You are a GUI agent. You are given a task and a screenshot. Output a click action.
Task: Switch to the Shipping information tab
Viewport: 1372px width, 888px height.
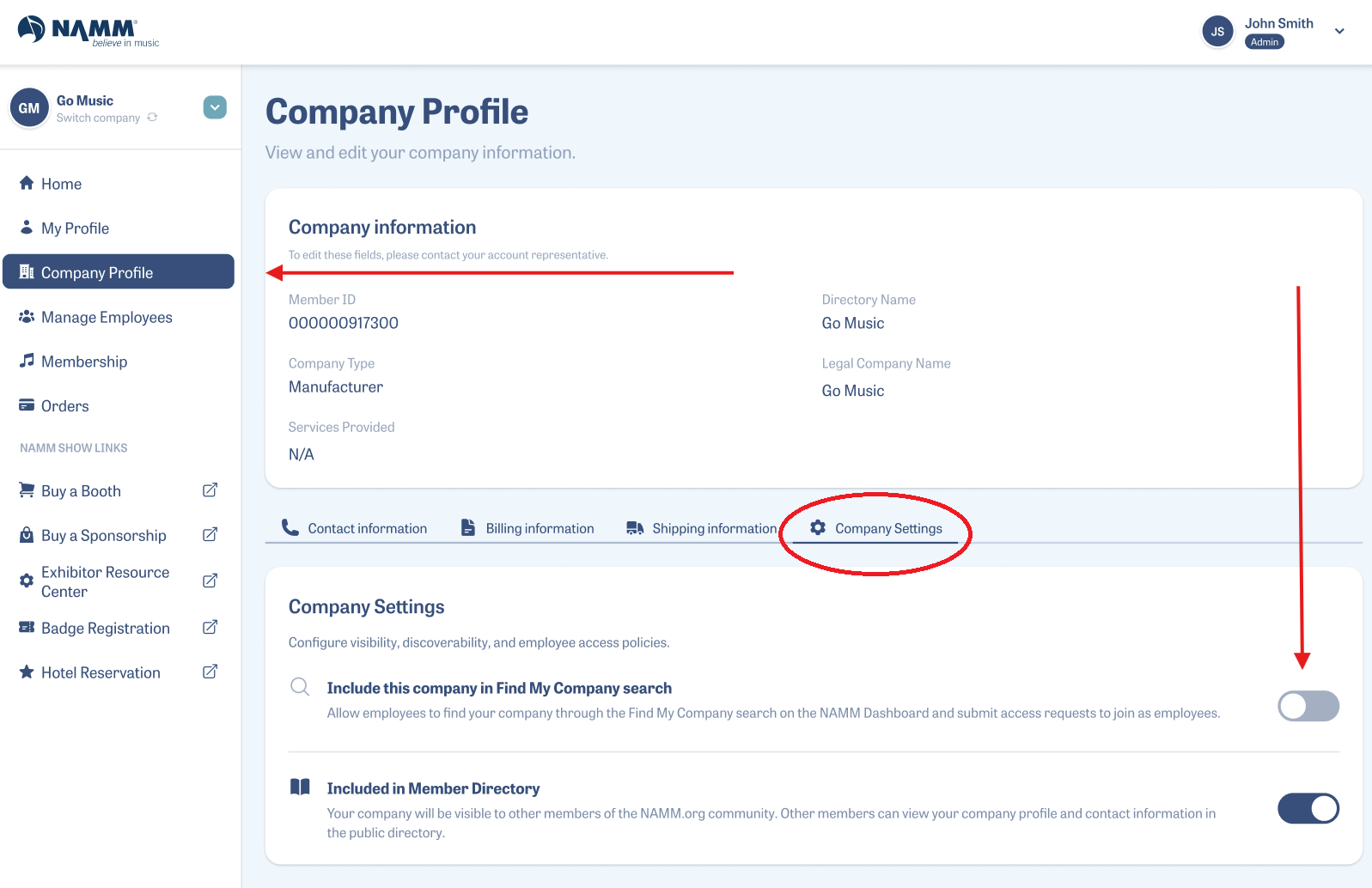pyautogui.click(x=701, y=528)
